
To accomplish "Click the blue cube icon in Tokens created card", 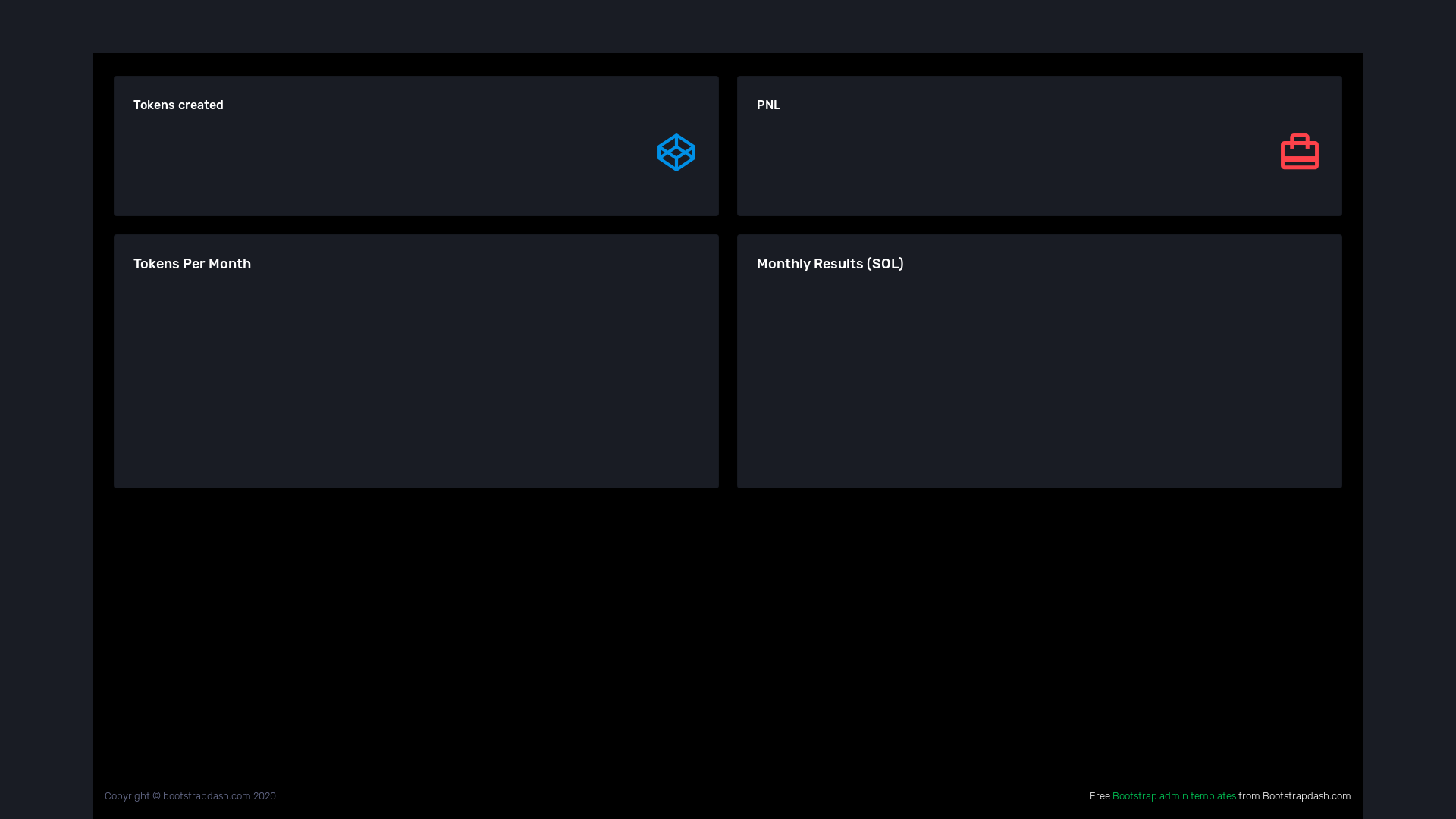I will click(676, 152).
